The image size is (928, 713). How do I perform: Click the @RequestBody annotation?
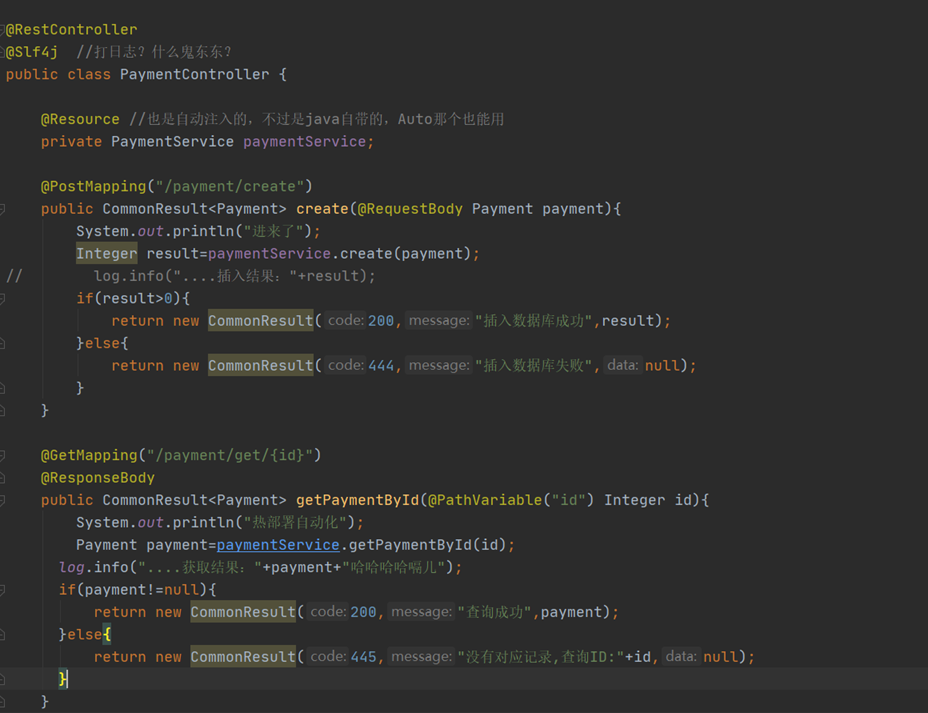coord(410,209)
